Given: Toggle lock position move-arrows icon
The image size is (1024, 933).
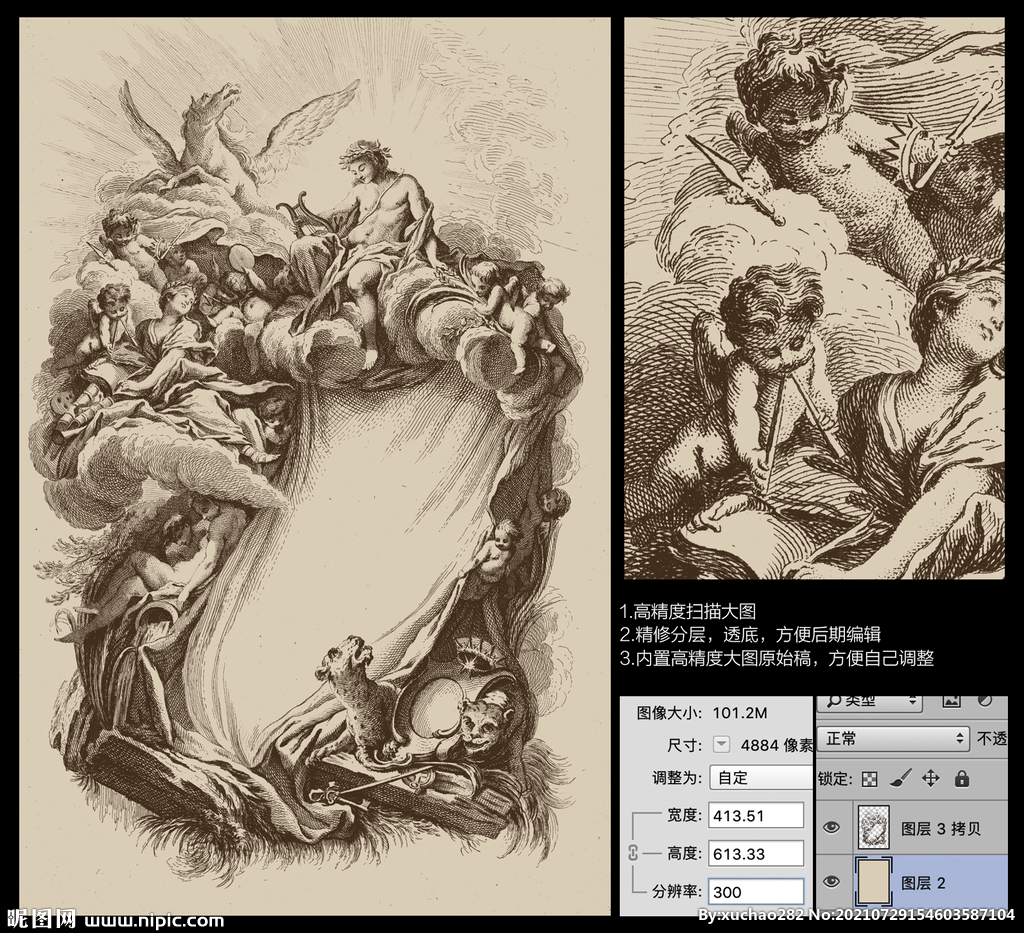Looking at the screenshot, I should click(x=931, y=778).
